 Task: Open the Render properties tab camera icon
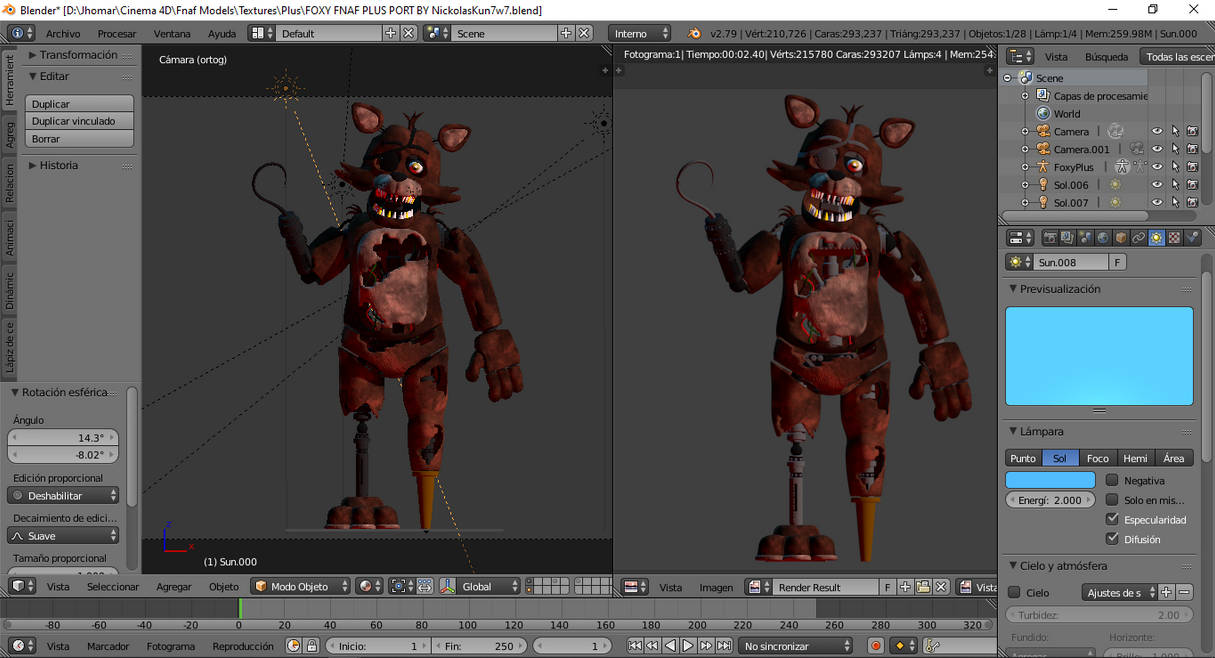point(1050,238)
